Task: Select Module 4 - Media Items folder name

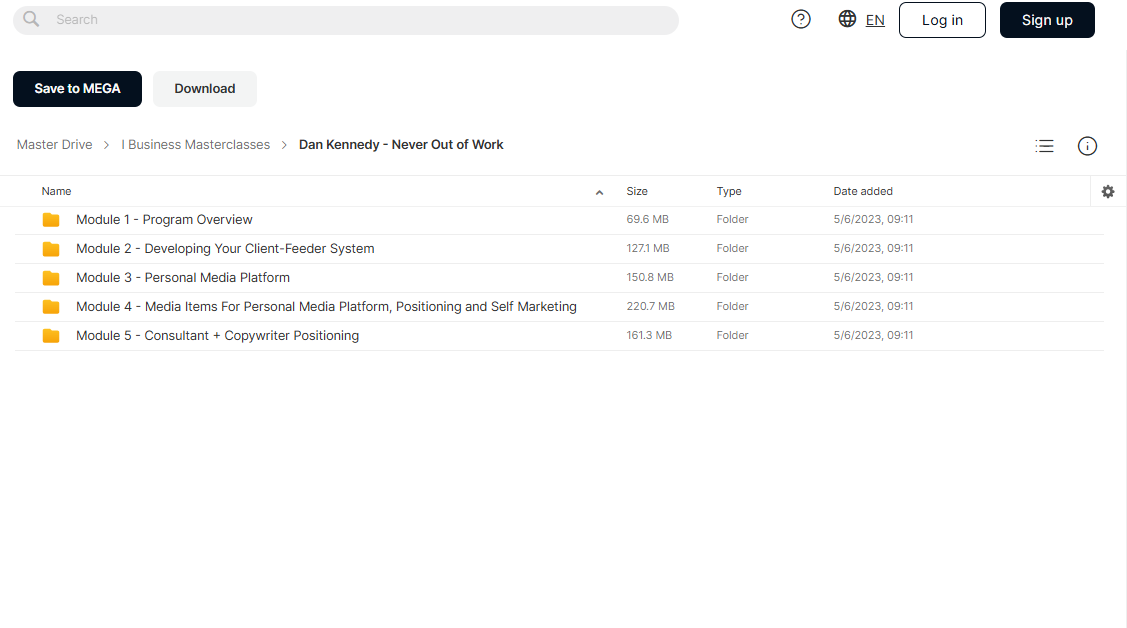Action: coord(326,307)
